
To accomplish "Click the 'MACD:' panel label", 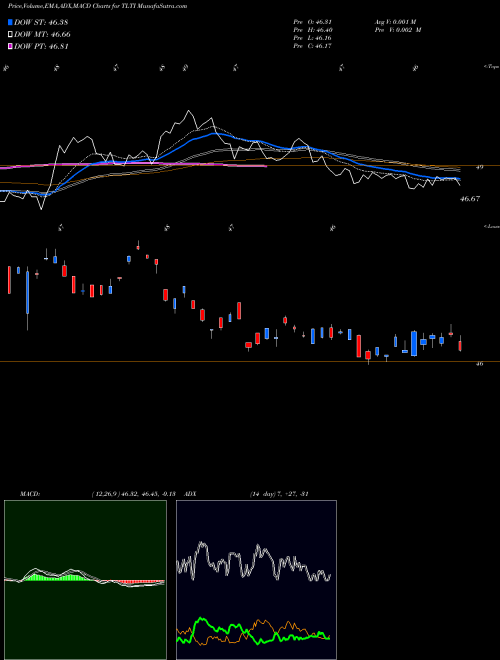I will coord(30,494).
